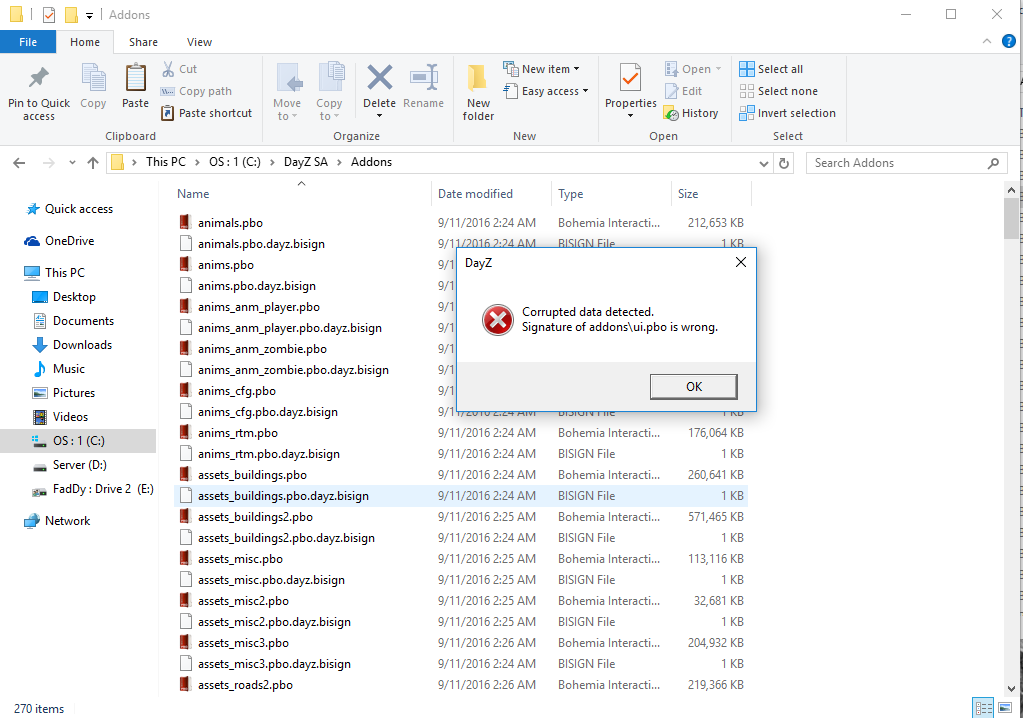The image size is (1023, 718).
Task: Go up one folder level arrow
Action: (x=93, y=163)
